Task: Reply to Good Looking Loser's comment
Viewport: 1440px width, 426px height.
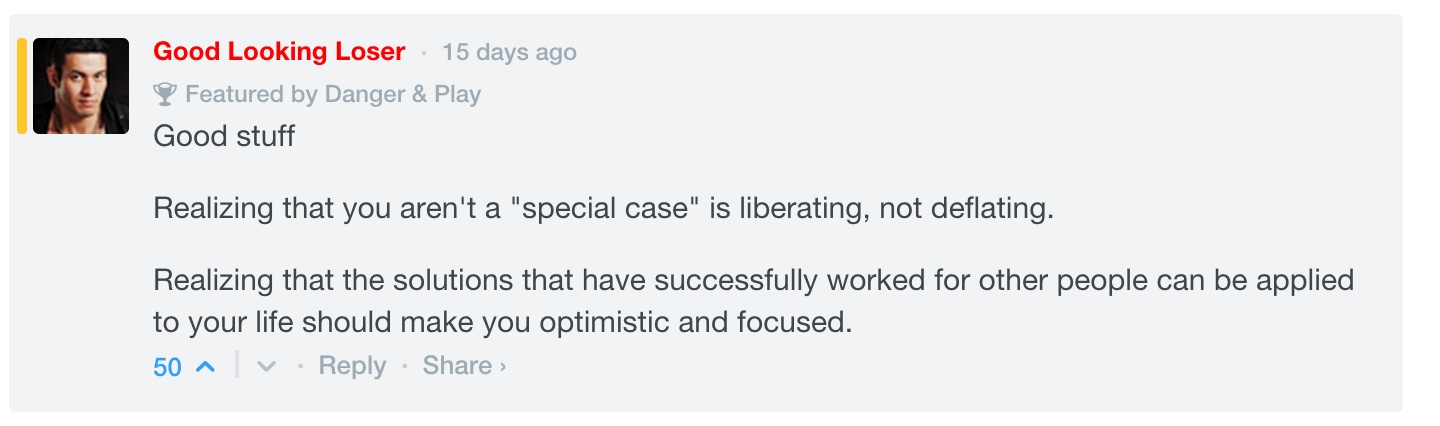Action: 352,366
